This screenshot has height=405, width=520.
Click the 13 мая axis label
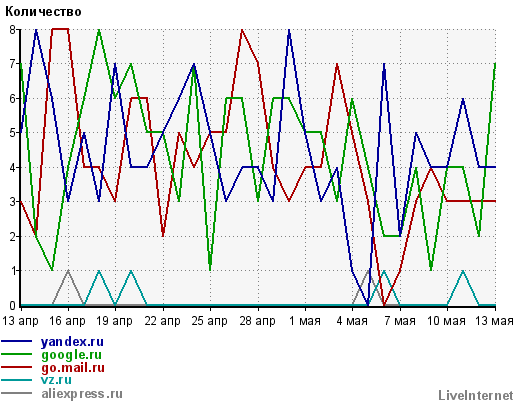(494, 321)
